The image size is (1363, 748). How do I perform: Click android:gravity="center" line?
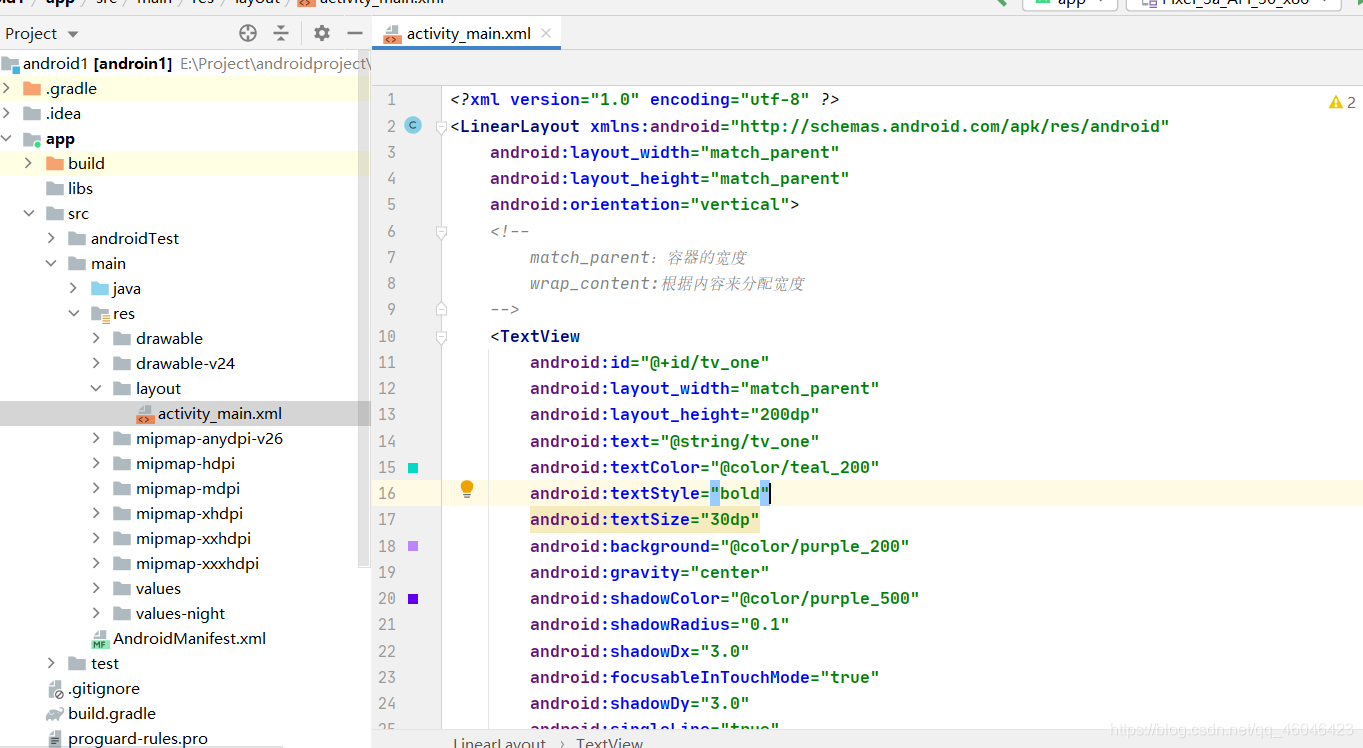click(650, 572)
